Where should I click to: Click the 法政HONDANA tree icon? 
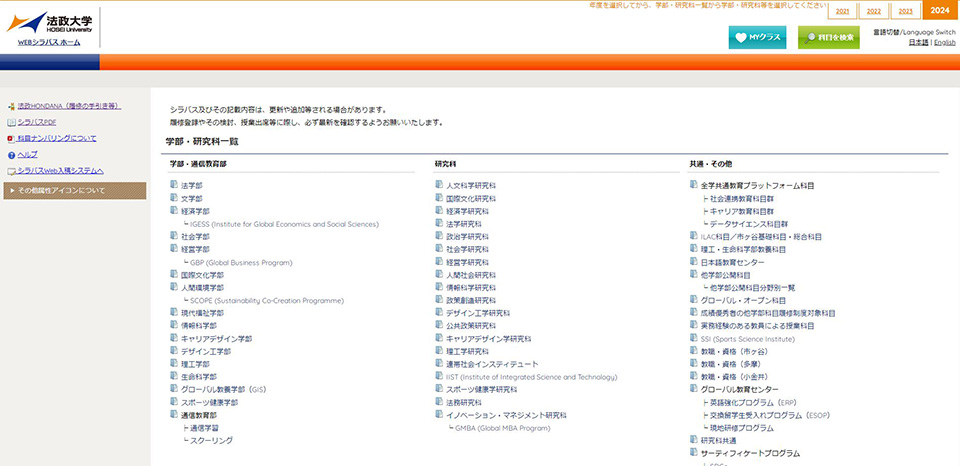(10, 105)
